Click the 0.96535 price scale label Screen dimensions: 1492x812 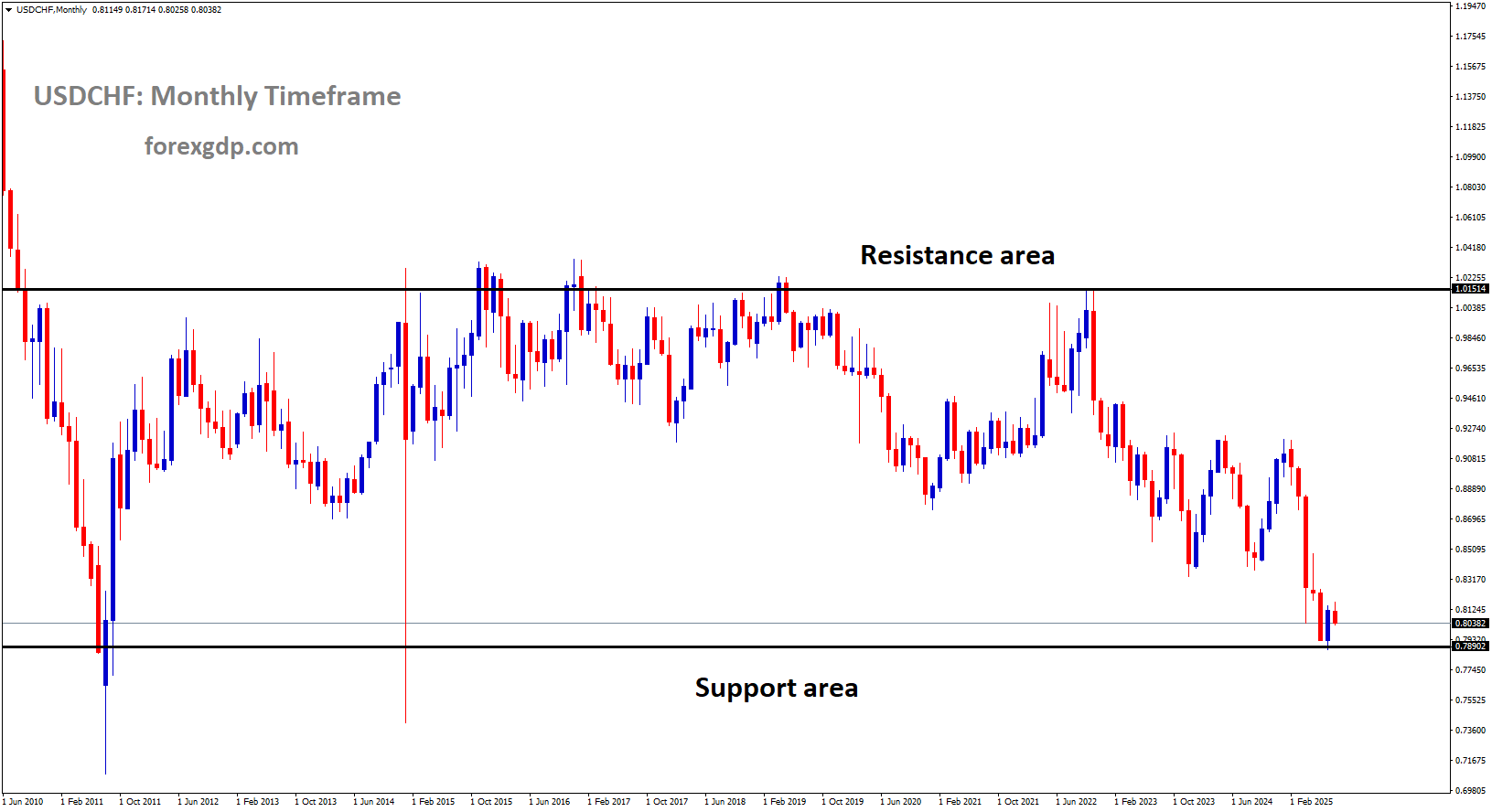[x=1470, y=369]
